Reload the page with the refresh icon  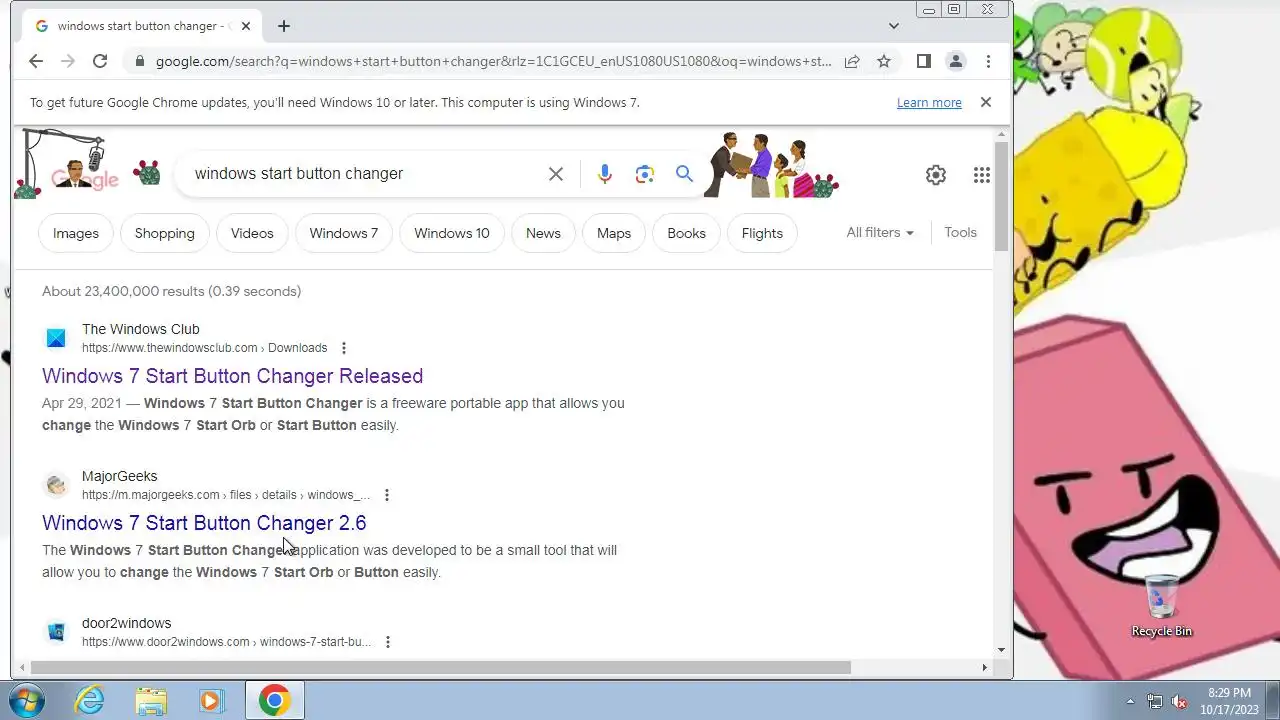tap(100, 61)
